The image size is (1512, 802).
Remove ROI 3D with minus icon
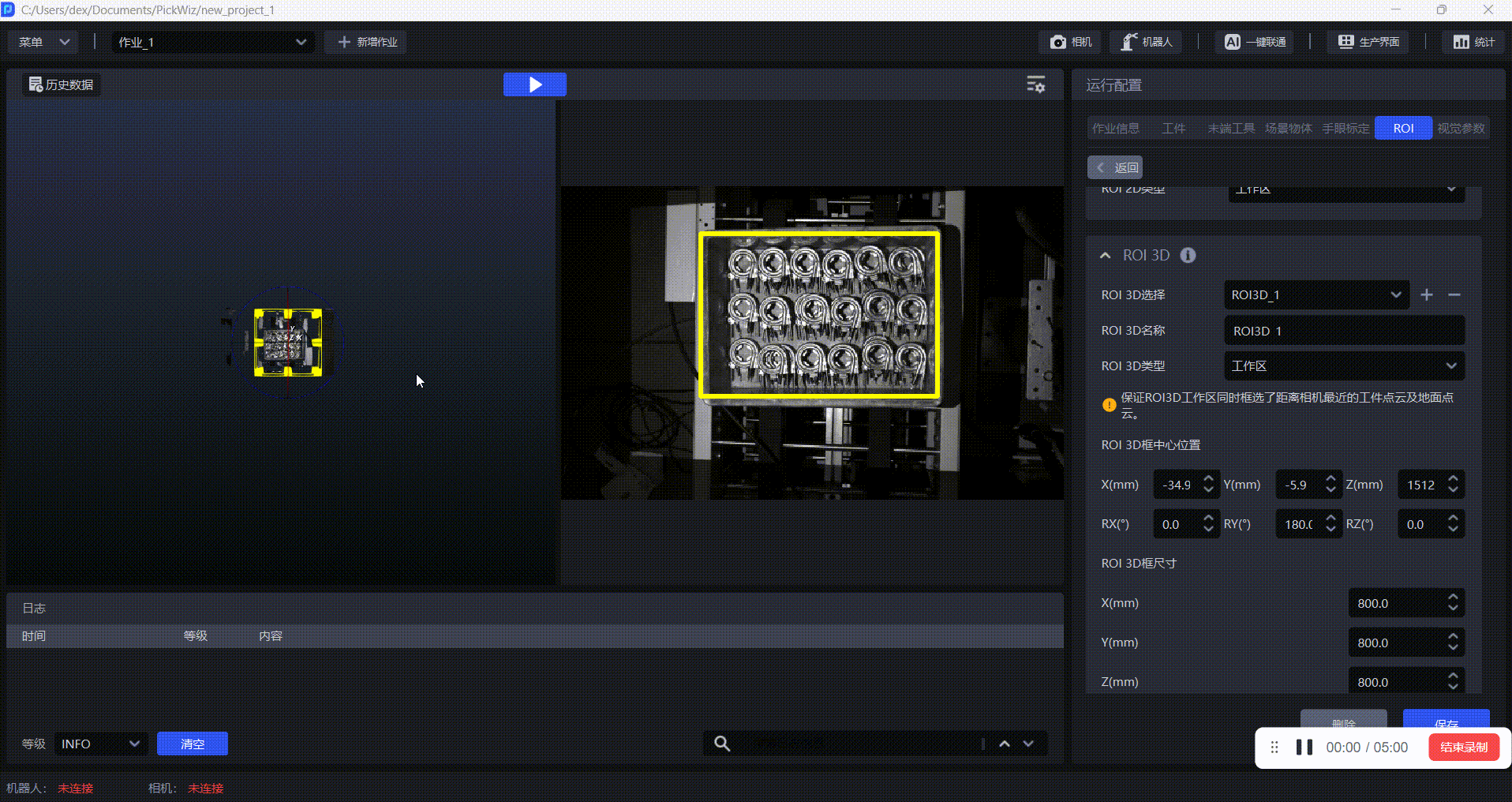(1454, 294)
